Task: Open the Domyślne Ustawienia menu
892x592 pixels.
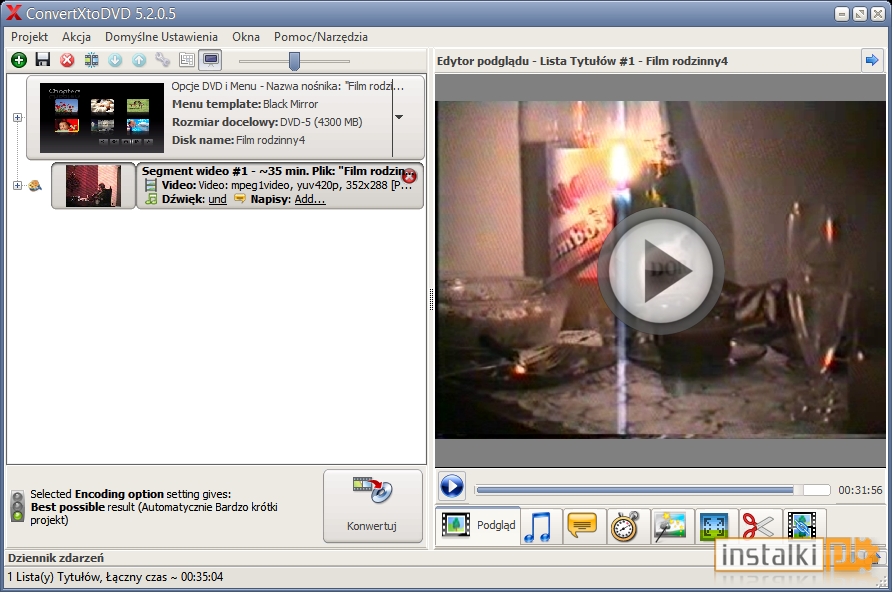Action: coord(161,37)
